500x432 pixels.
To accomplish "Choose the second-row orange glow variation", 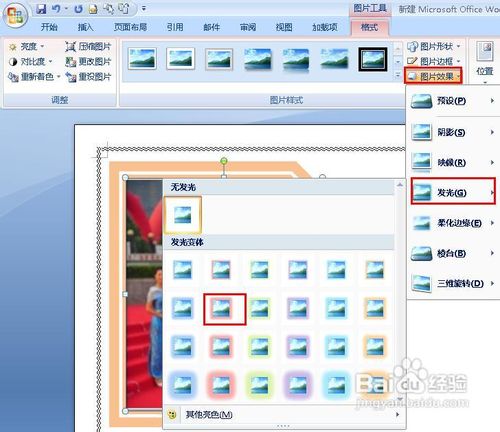I will 375,309.
